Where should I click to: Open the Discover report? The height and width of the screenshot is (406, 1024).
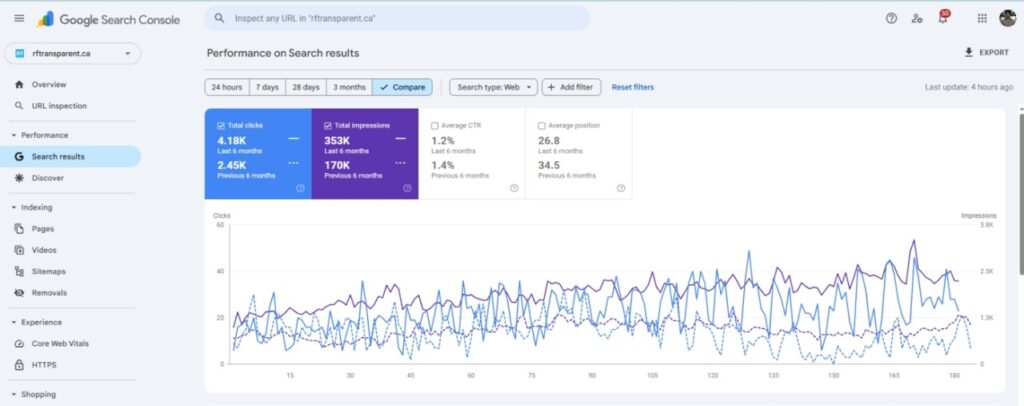click(47, 178)
